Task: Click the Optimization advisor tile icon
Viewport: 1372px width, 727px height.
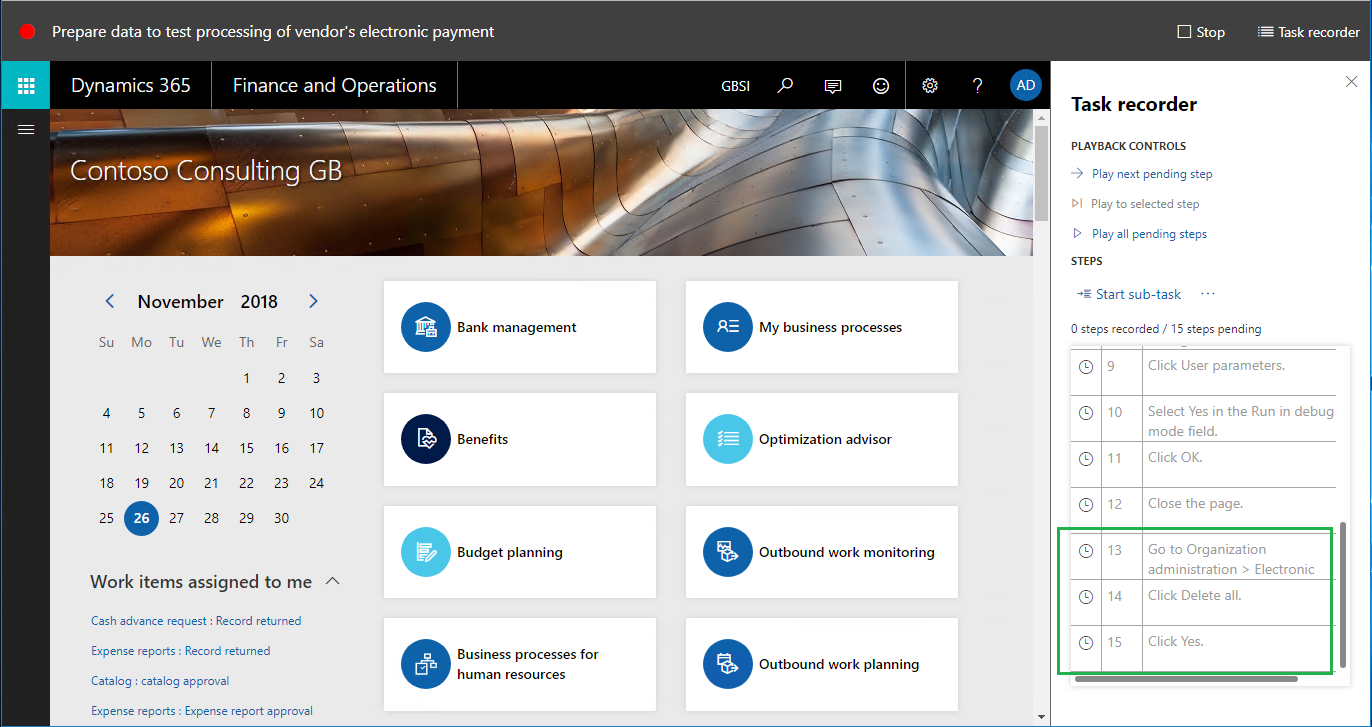Action: [x=728, y=439]
